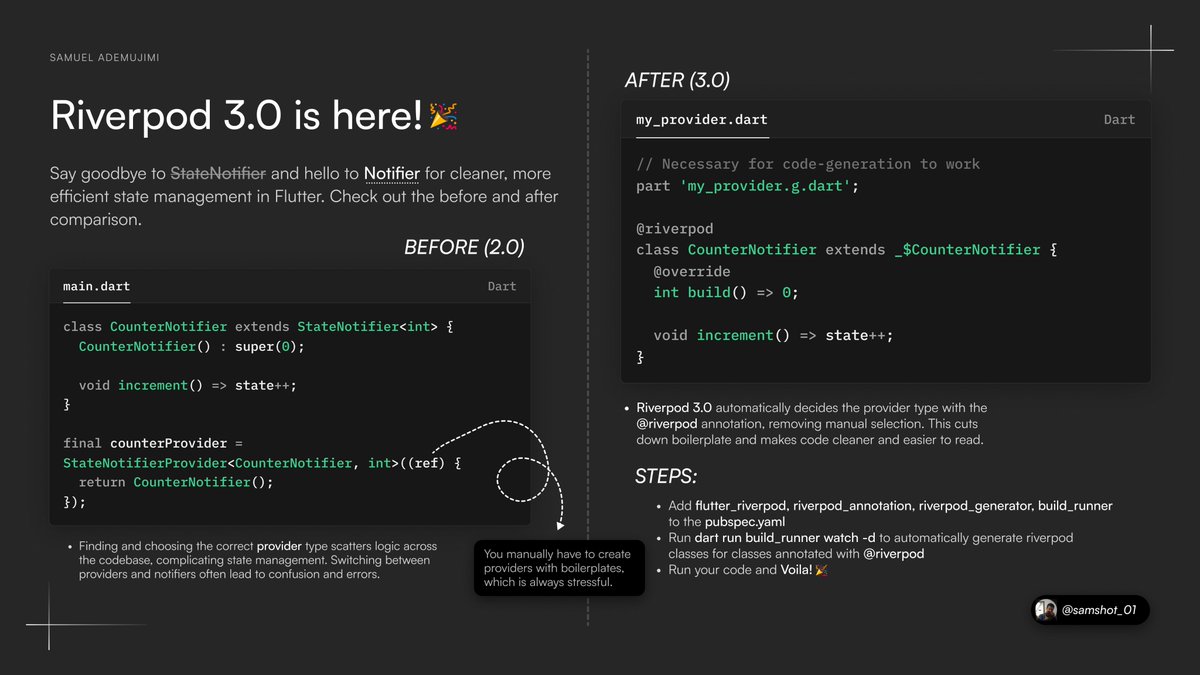Click the 'dart run build_runner watch -d' step
This screenshot has width=1200, height=675.
point(863,545)
